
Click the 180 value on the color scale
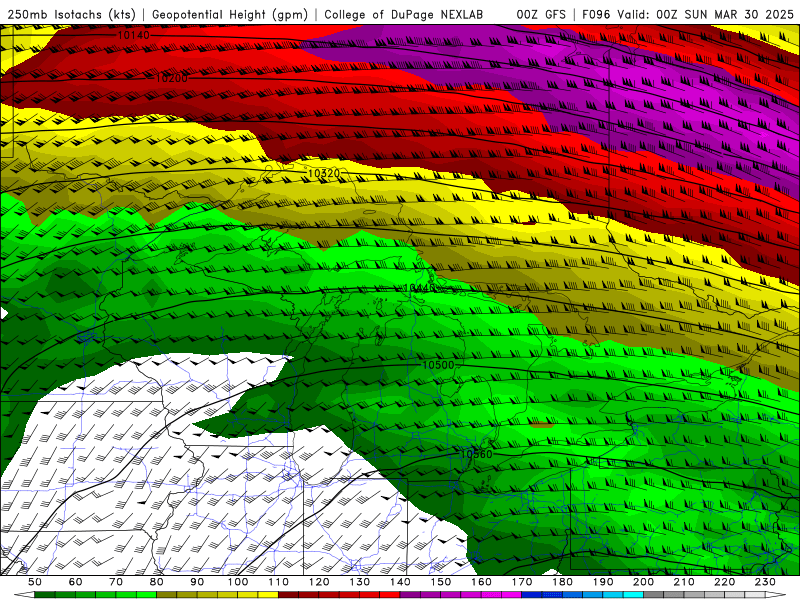pos(562,582)
